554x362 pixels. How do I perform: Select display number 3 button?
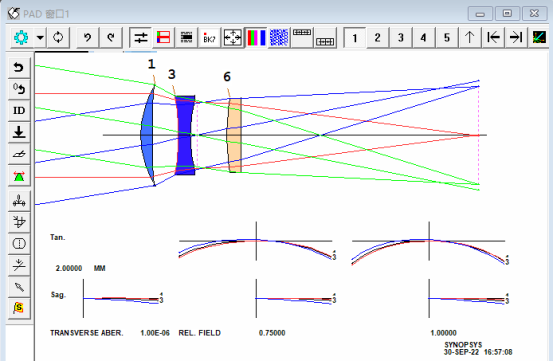tap(400, 37)
